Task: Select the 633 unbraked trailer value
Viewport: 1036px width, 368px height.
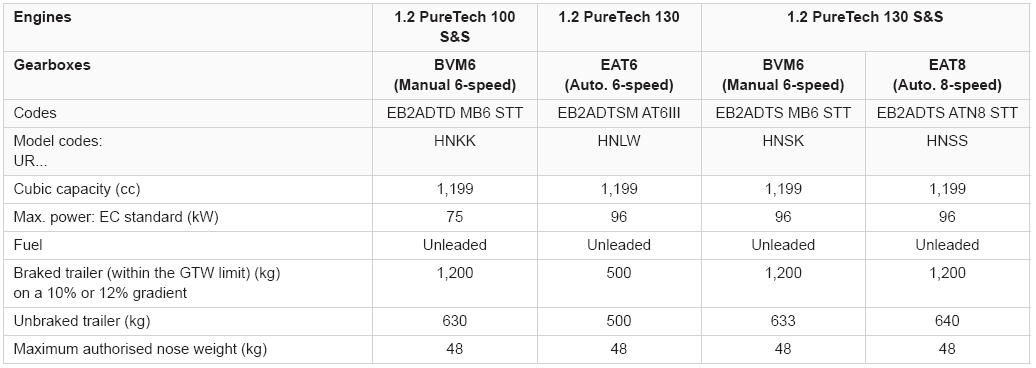Action: point(783,320)
